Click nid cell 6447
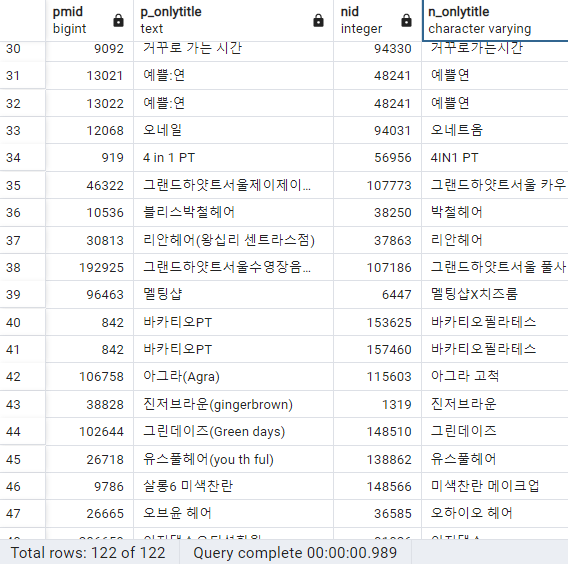This screenshot has height=564, width=568. point(377,294)
